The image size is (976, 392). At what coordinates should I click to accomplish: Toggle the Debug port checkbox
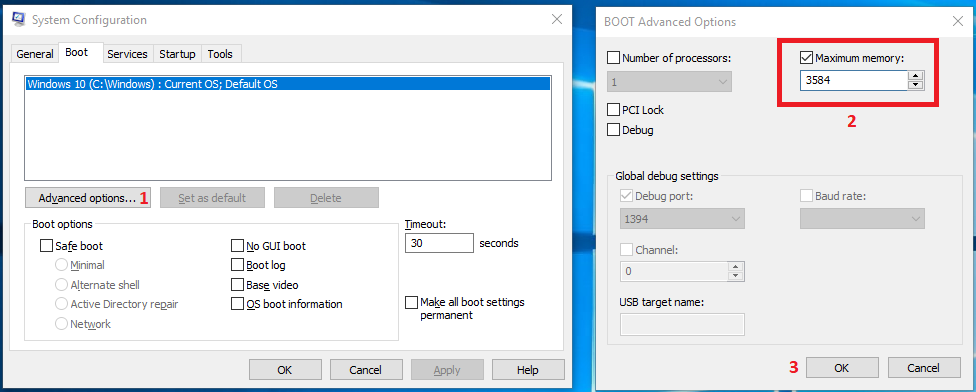pos(627,197)
